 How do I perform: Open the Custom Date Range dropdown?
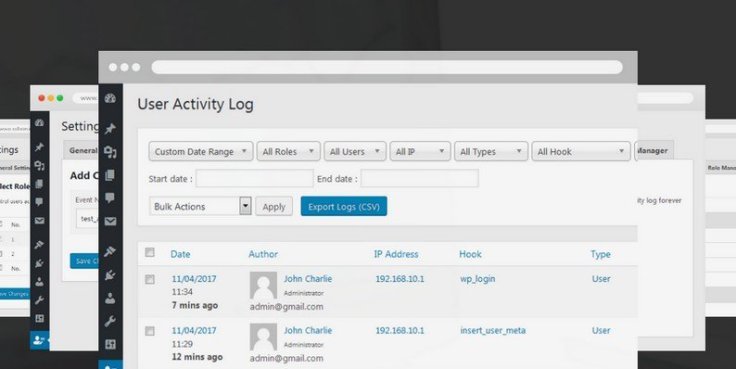(x=201, y=152)
